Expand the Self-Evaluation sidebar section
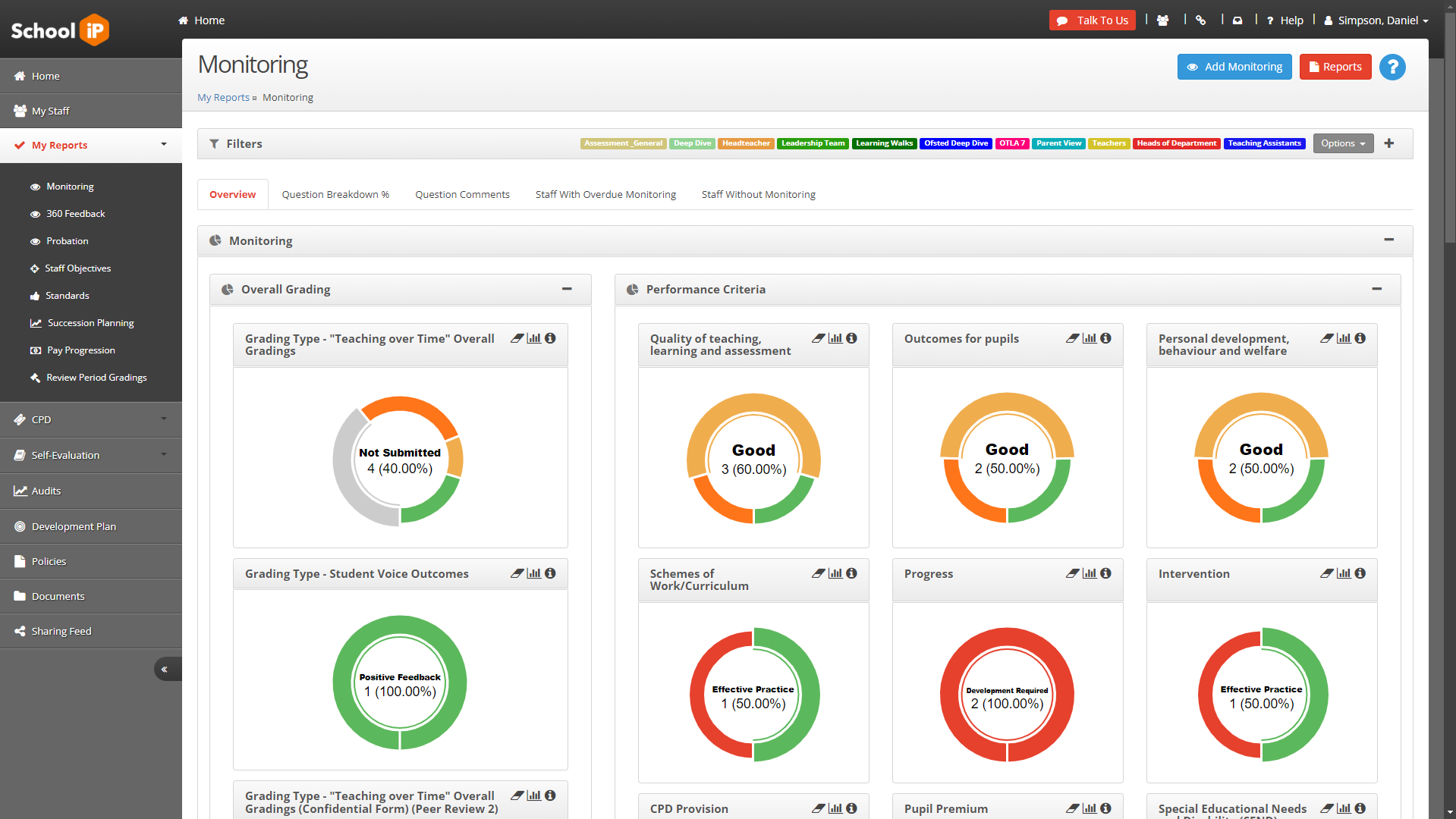1456x819 pixels. click(164, 454)
